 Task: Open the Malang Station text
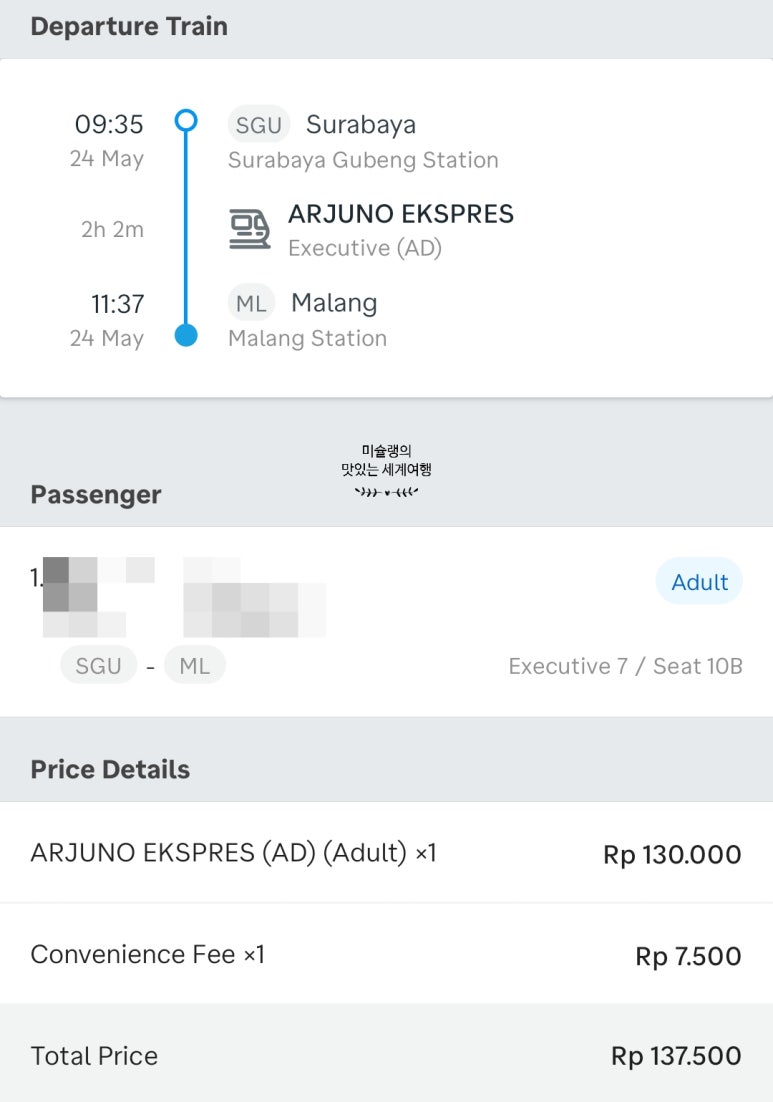[x=307, y=338]
